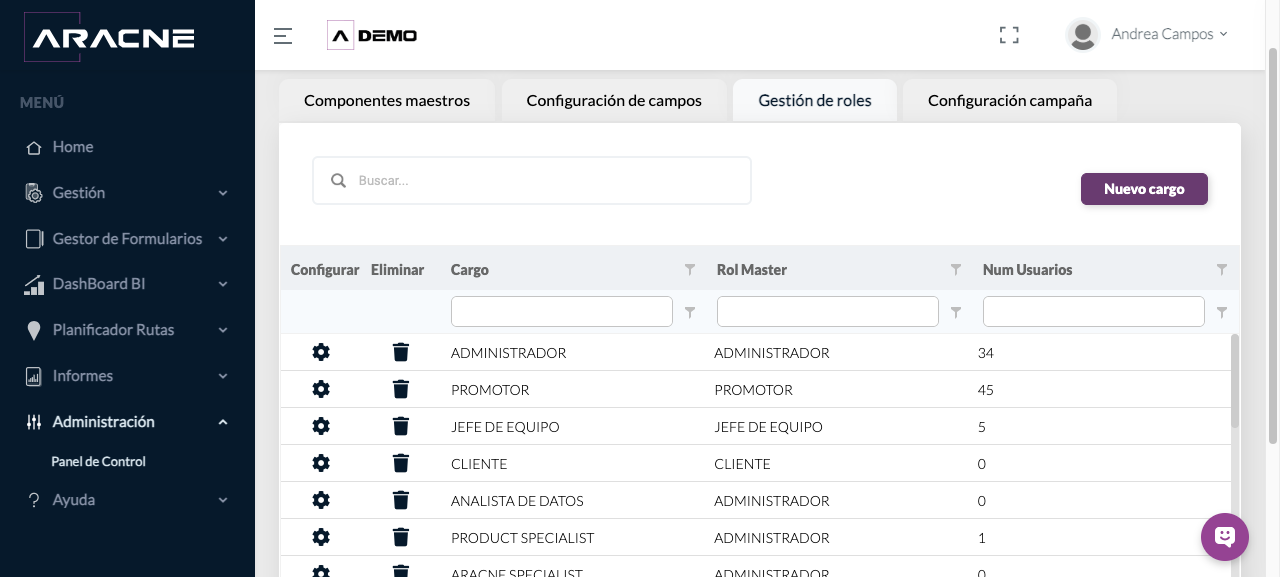Configure the JEFE DE EQUIPO gear icon
Image resolution: width=1280 pixels, height=577 pixels.
(321, 426)
